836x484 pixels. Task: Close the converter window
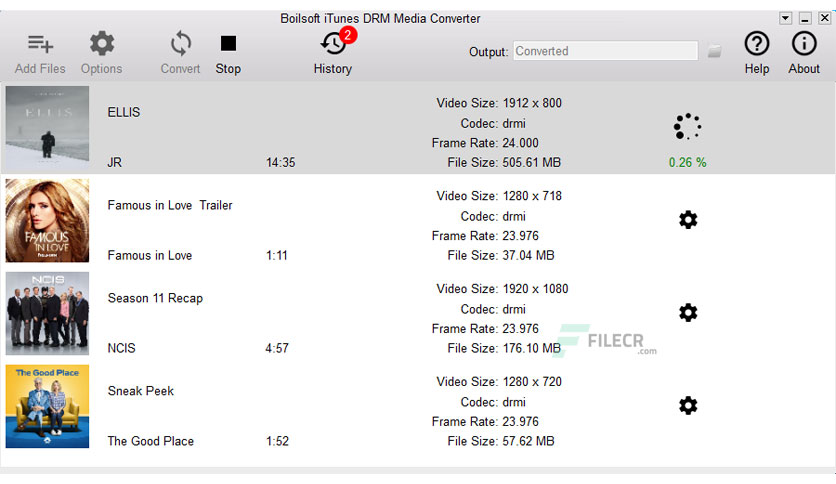(x=825, y=18)
